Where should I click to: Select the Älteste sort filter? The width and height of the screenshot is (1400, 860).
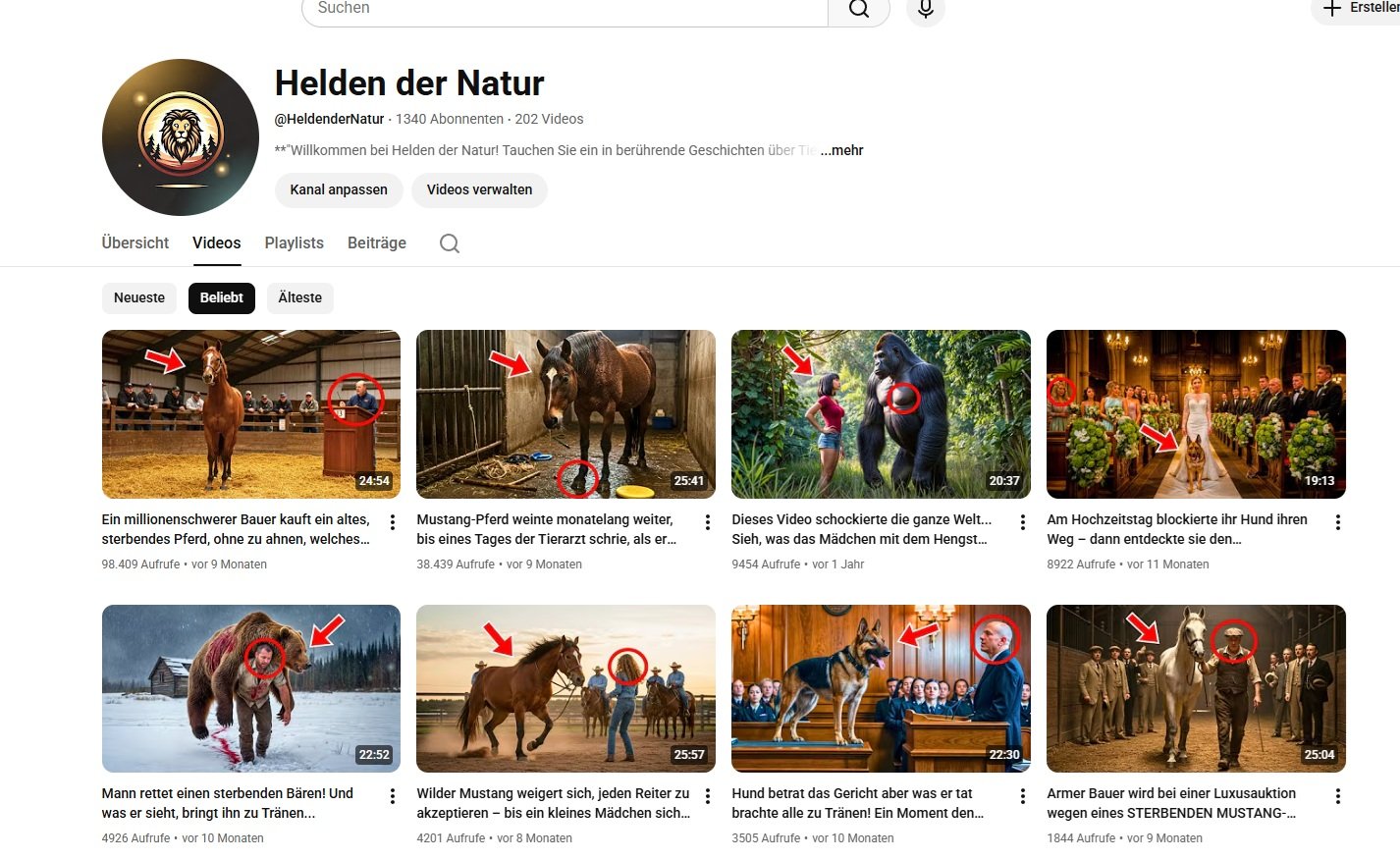pos(300,297)
